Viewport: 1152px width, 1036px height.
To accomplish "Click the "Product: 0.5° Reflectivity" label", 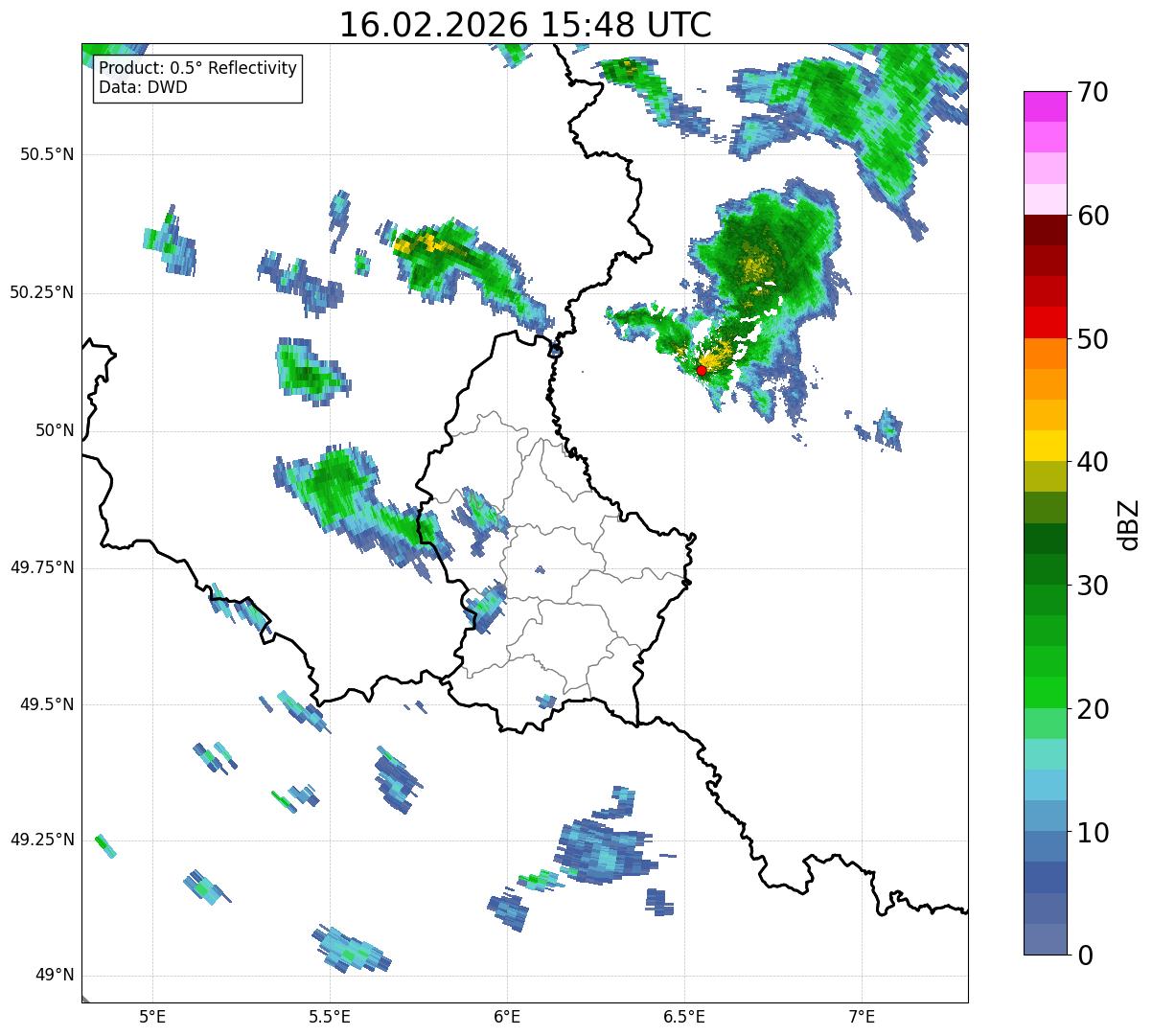I will (x=197, y=69).
